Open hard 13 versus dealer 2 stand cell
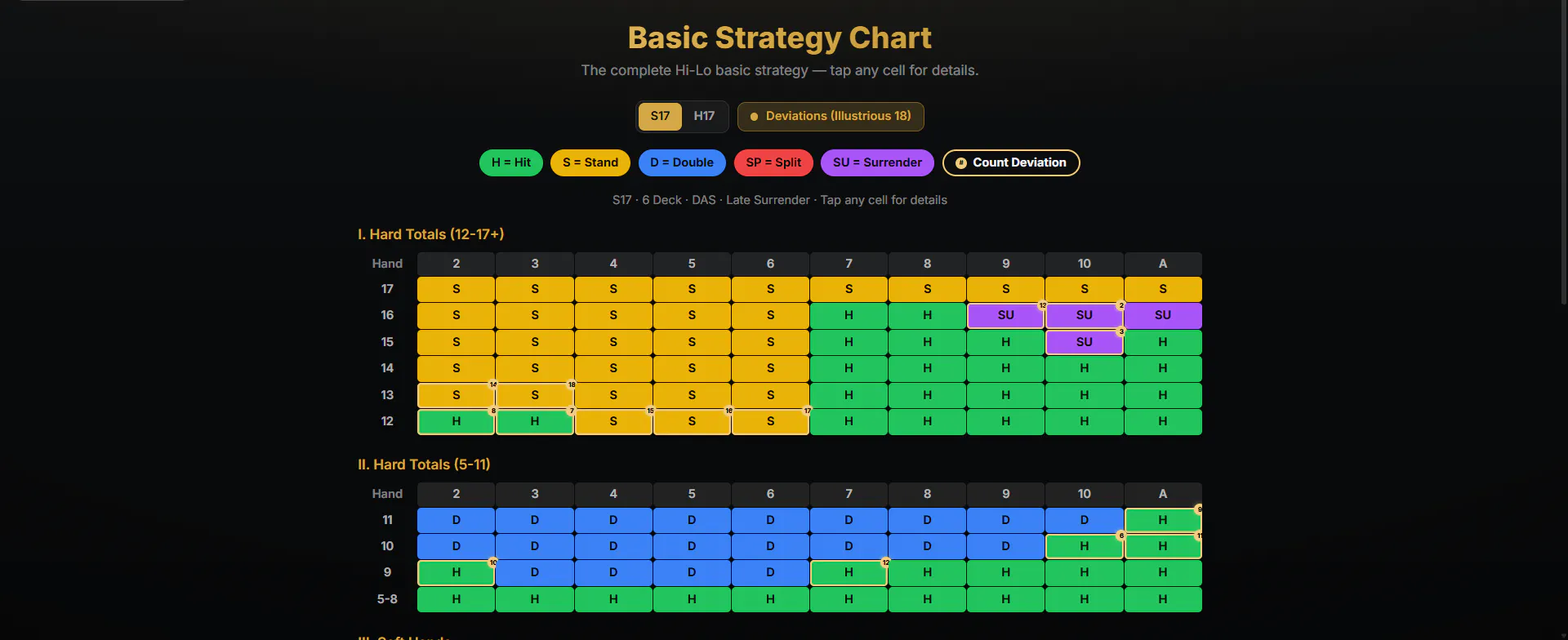The height and width of the screenshot is (640, 1568). [x=456, y=395]
